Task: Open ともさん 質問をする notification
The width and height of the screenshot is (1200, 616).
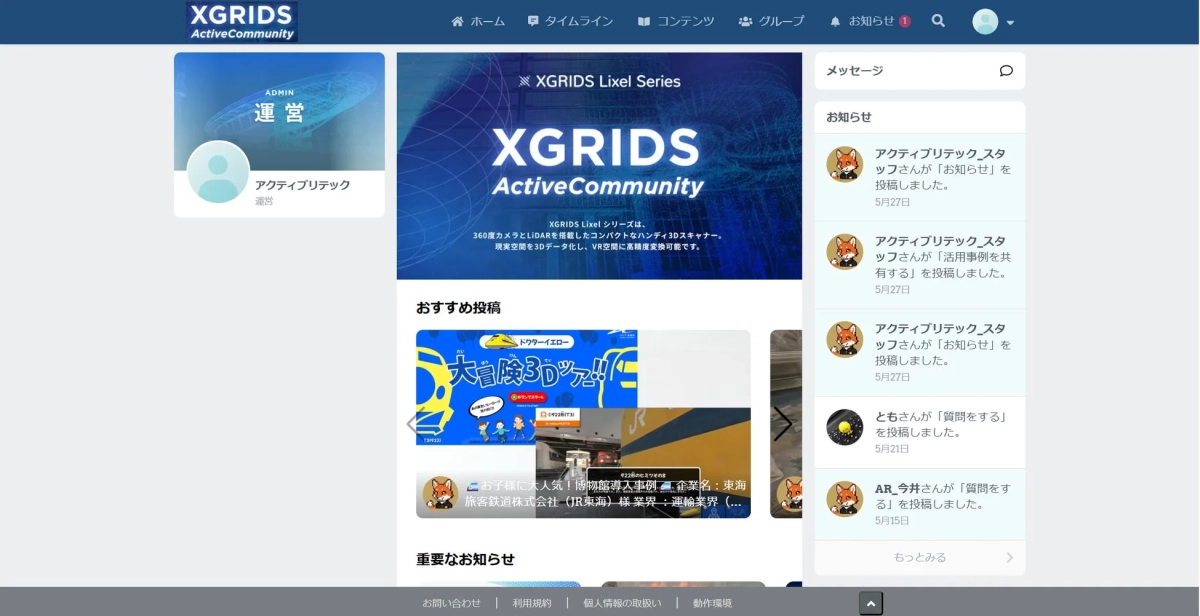Action: [920, 433]
